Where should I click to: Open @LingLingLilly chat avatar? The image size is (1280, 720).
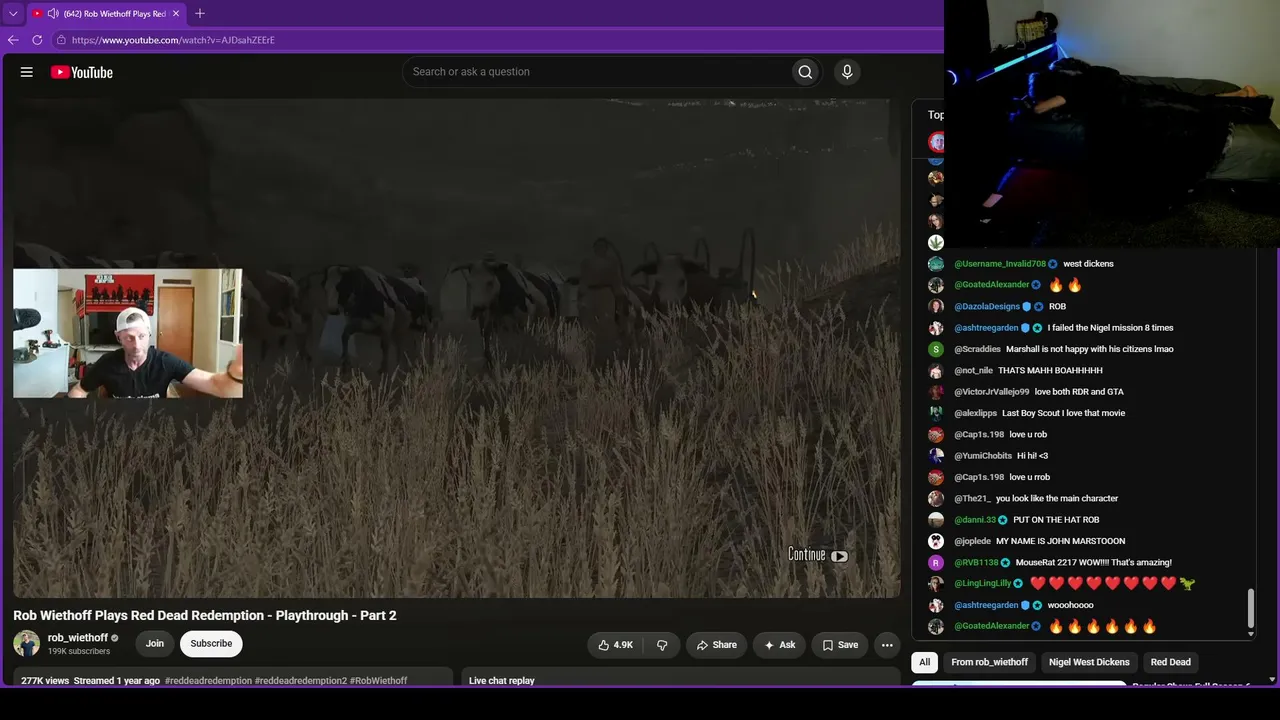point(936,584)
